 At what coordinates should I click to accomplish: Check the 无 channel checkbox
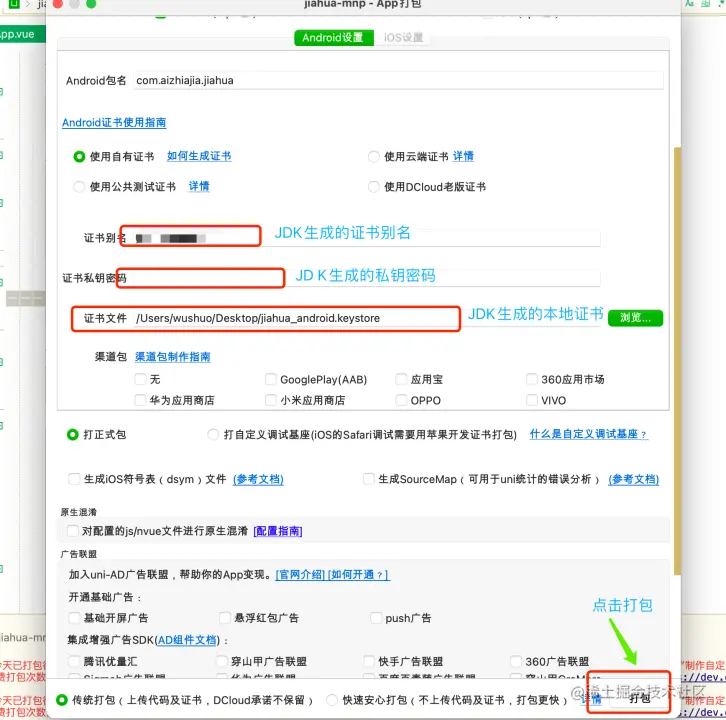(140, 379)
